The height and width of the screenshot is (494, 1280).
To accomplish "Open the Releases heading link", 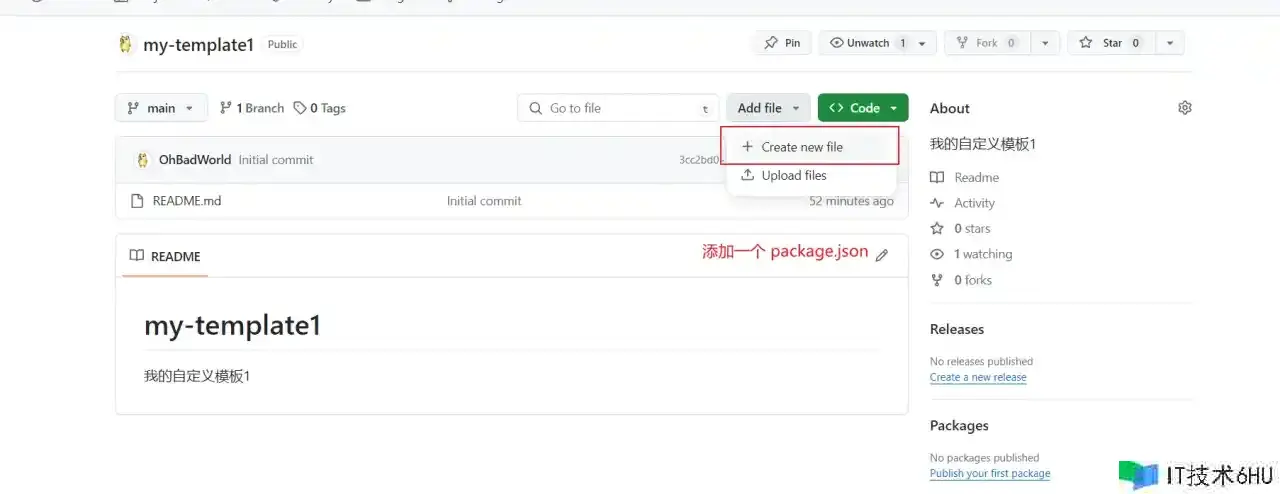I will click(957, 329).
